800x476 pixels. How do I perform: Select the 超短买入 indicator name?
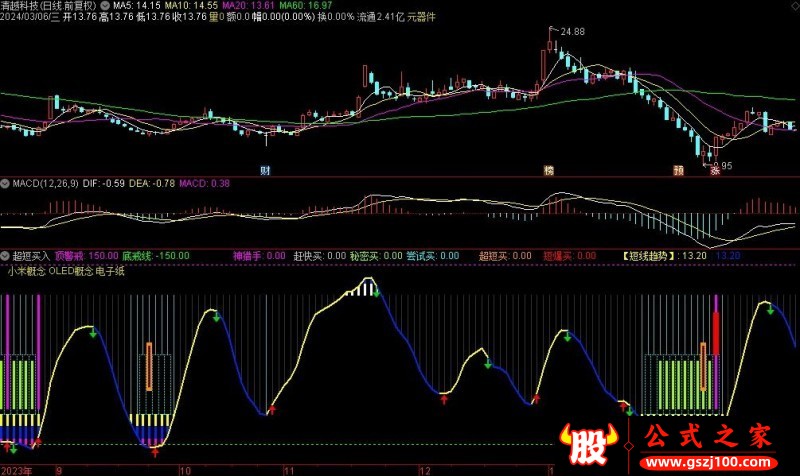click(x=30, y=256)
